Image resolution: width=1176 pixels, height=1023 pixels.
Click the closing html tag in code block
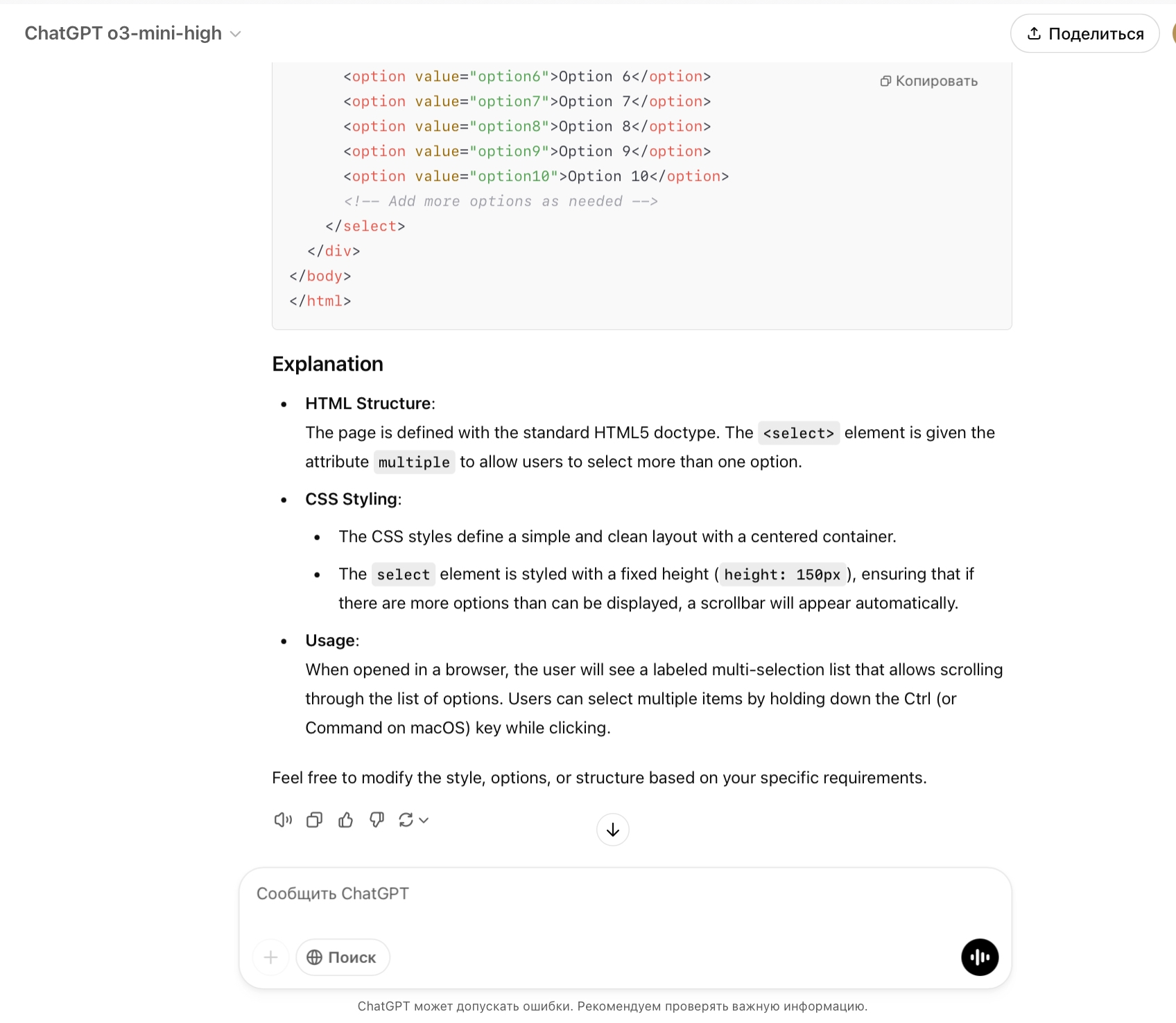tap(320, 301)
